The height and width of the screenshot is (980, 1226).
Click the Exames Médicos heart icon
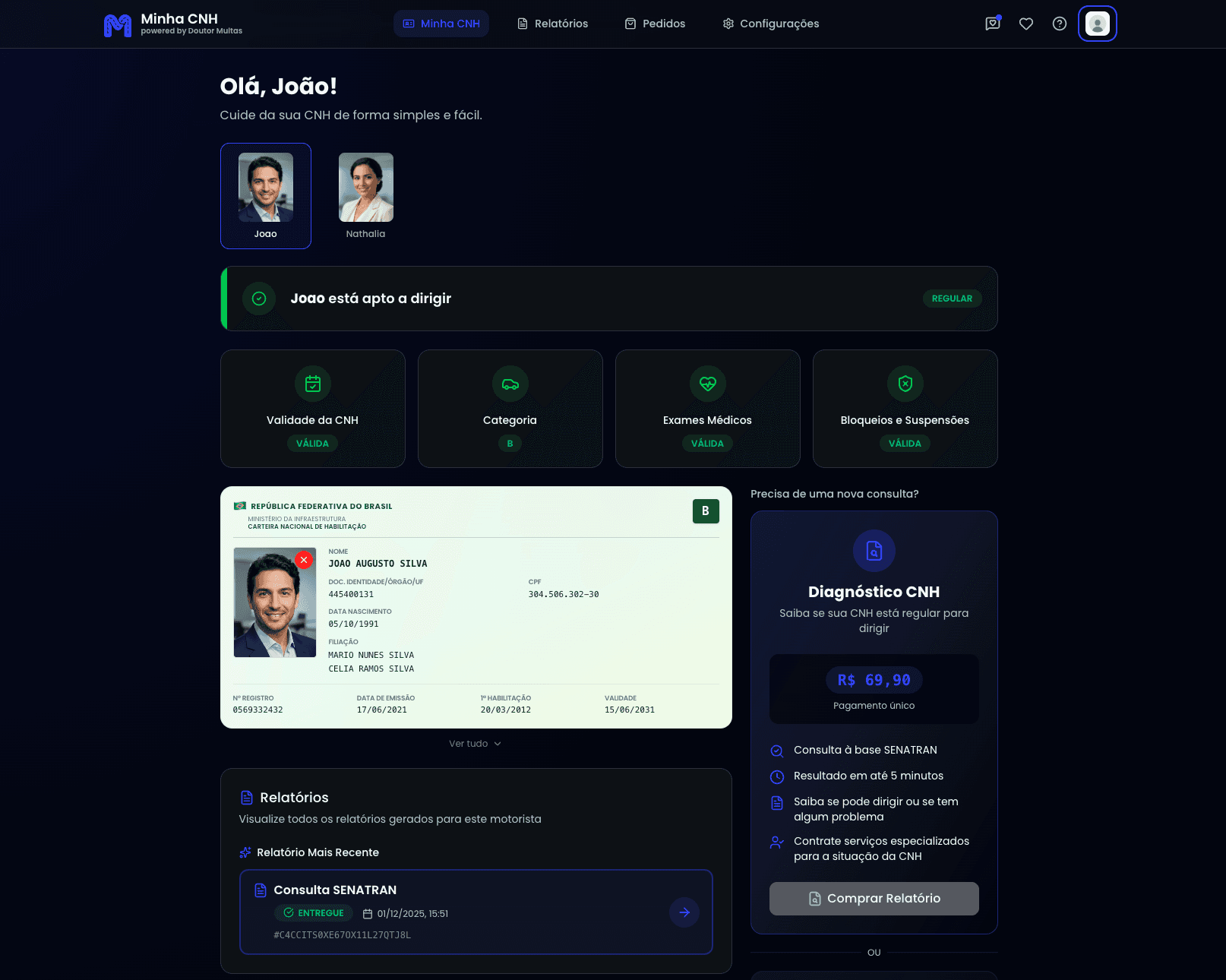point(707,384)
